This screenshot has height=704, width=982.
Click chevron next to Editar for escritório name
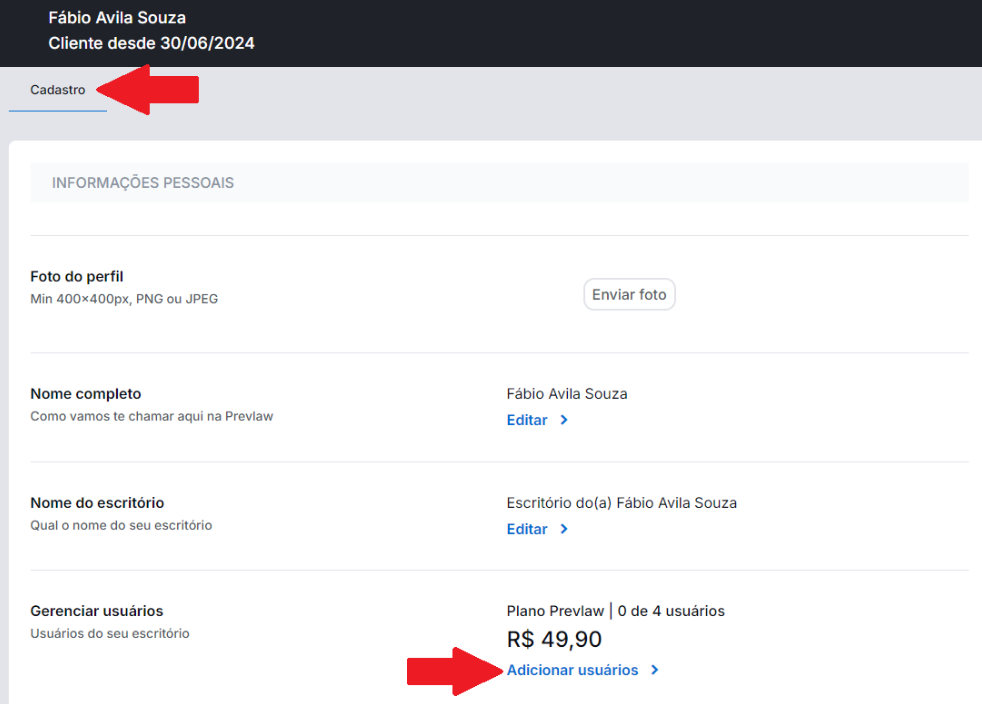[564, 529]
